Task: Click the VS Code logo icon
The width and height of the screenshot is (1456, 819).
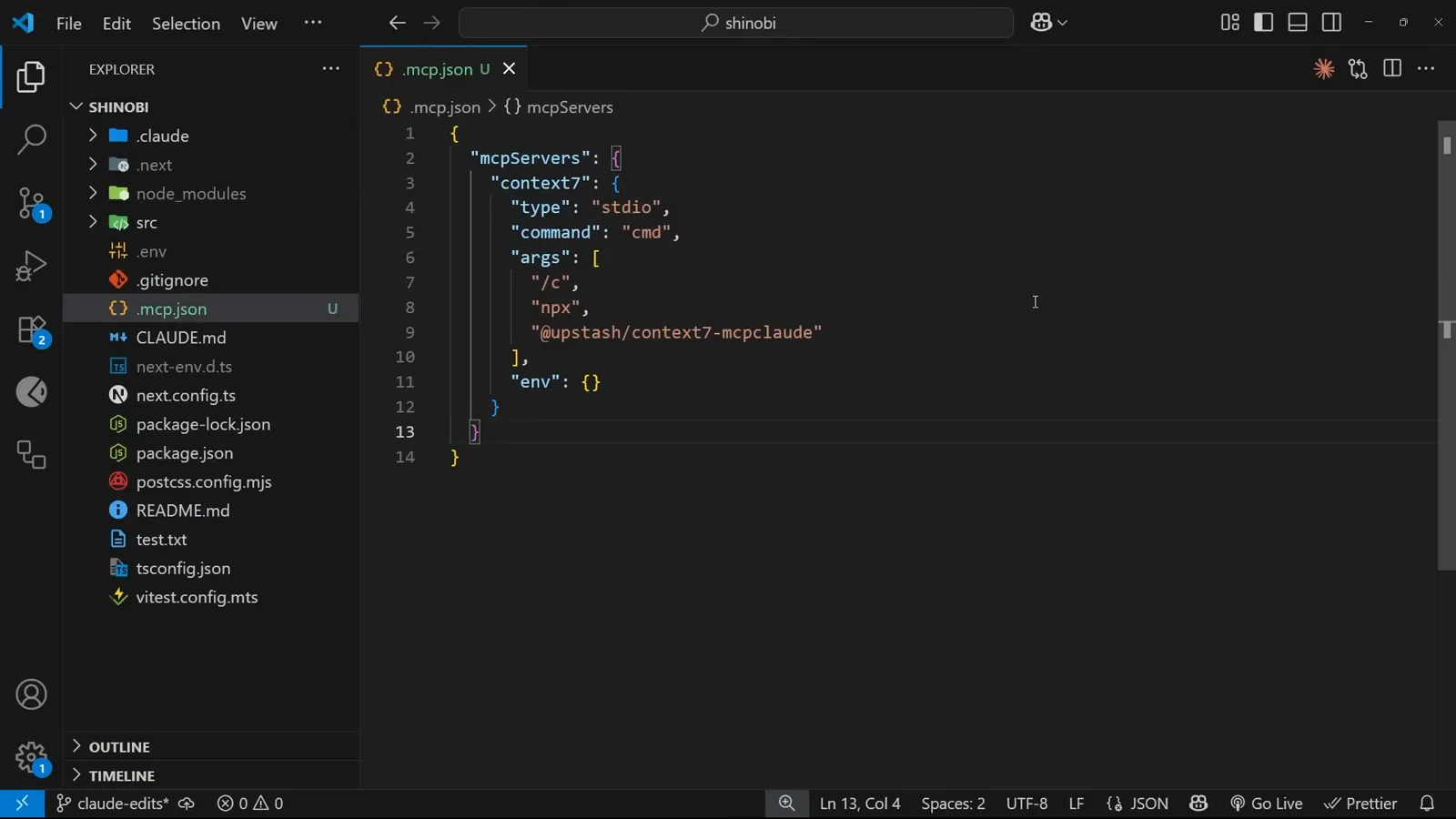Action: click(x=23, y=23)
